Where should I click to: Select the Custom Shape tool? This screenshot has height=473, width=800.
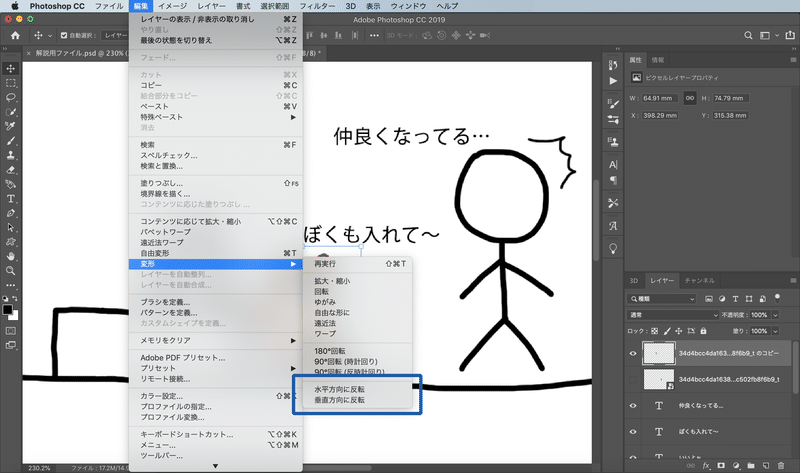pyautogui.click(x=11, y=242)
